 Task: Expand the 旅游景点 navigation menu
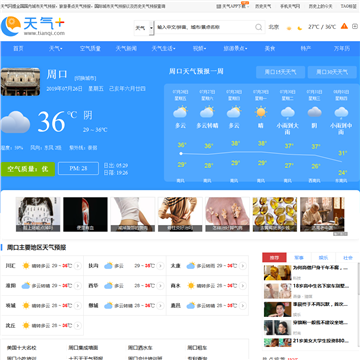[235, 49]
